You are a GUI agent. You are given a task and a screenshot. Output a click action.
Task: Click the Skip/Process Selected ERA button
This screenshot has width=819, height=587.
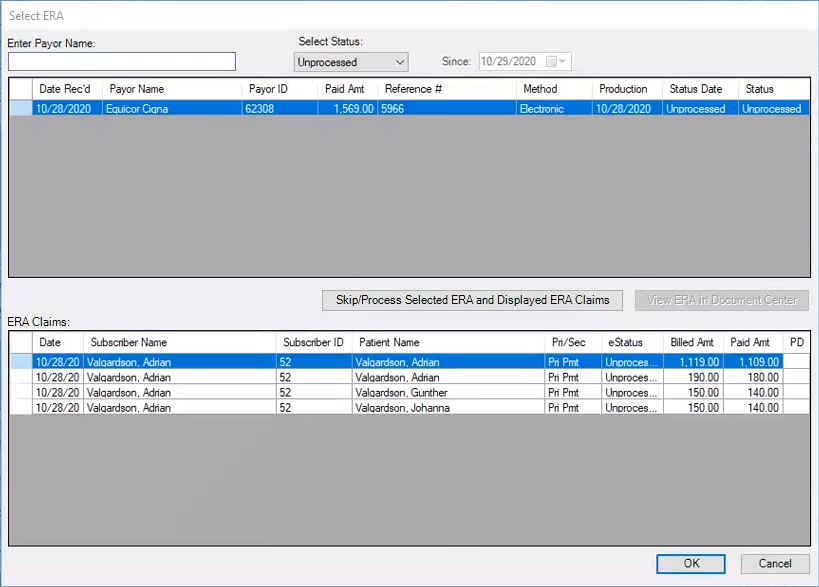[472, 300]
